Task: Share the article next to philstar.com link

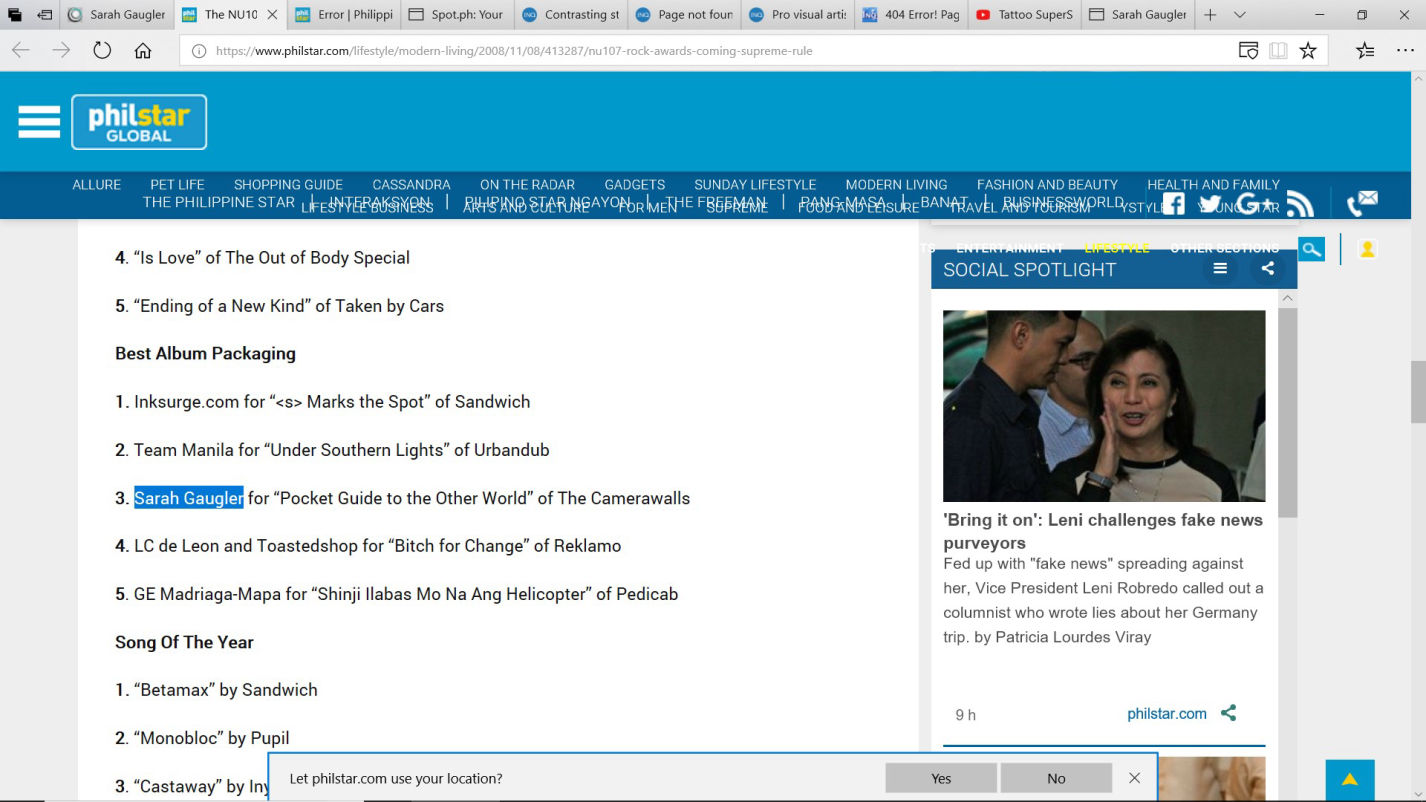Action: [1229, 713]
